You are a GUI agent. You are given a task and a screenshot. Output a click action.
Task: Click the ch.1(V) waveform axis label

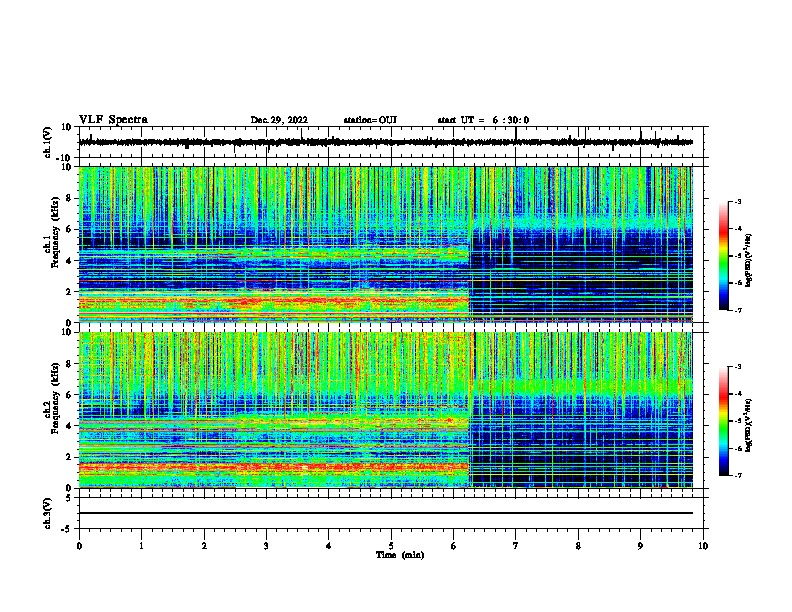pos(48,142)
